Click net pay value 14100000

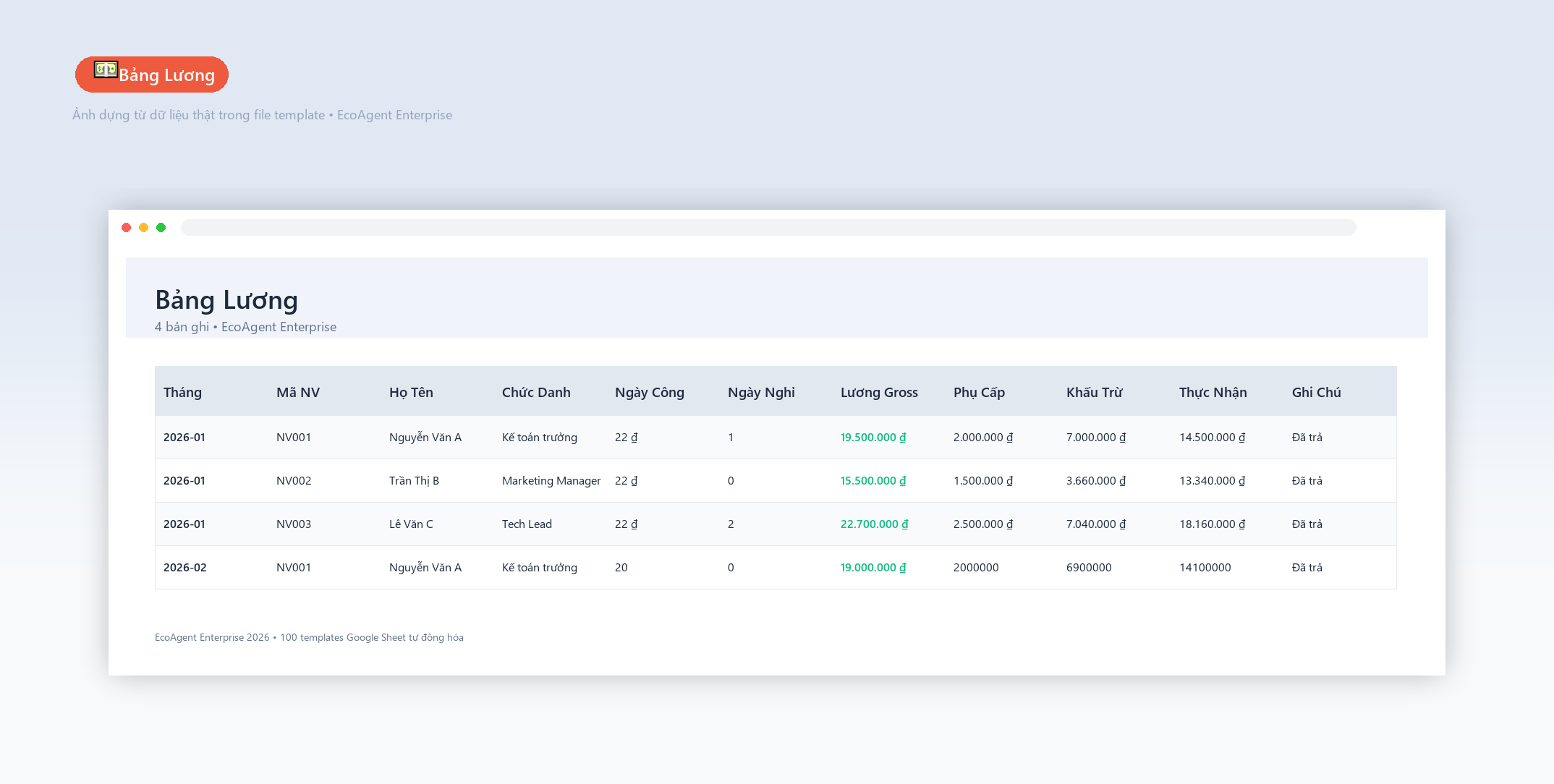tap(1205, 568)
